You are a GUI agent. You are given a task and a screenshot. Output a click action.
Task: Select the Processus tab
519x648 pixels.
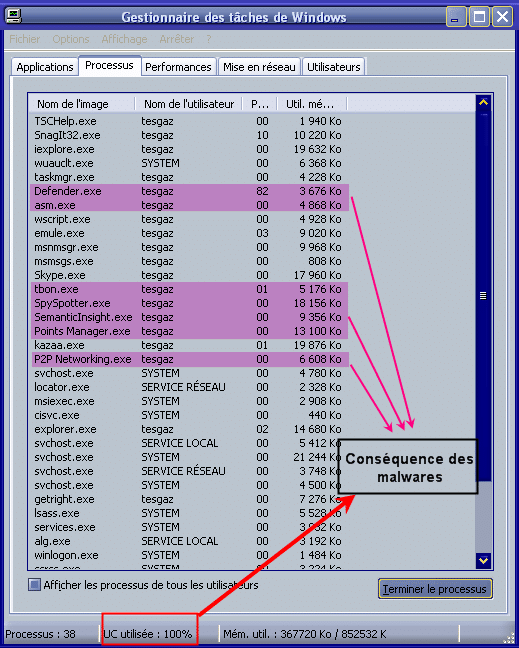pos(110,65)
